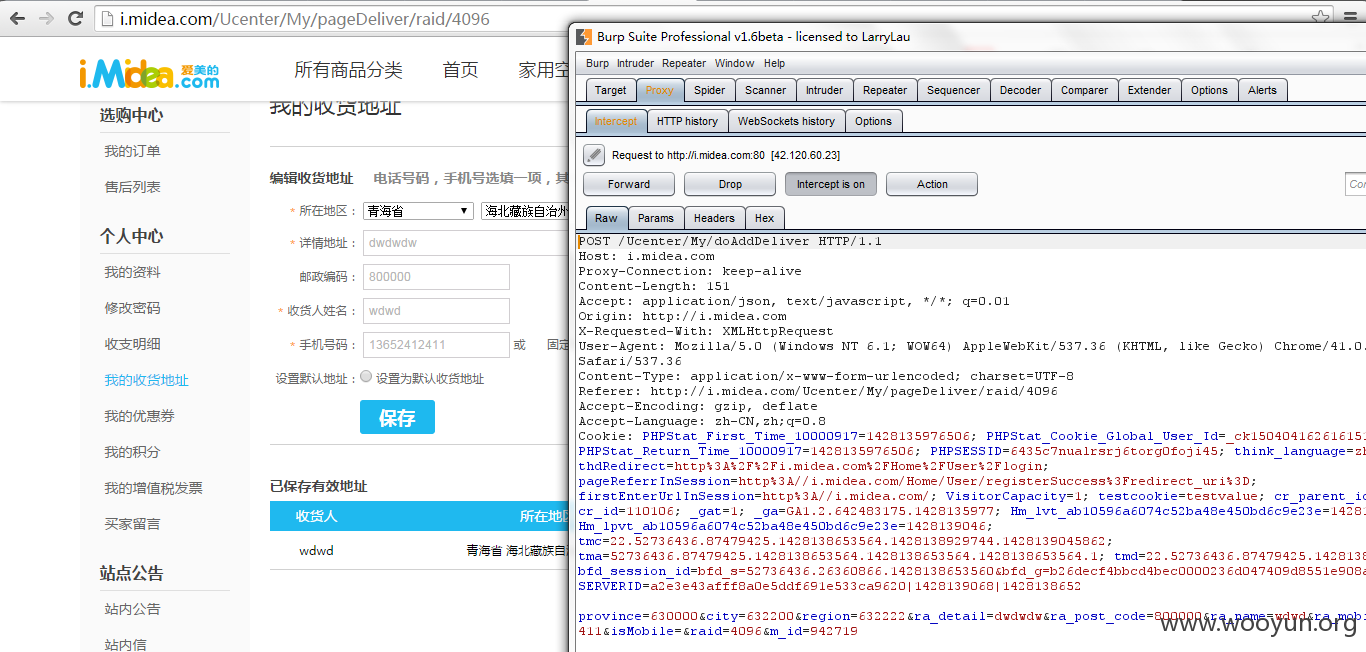The height and width of the screenshot is (652, 1366).
Task: Open 售后列表 in the sidebar
Action: (x=132, y=187)
